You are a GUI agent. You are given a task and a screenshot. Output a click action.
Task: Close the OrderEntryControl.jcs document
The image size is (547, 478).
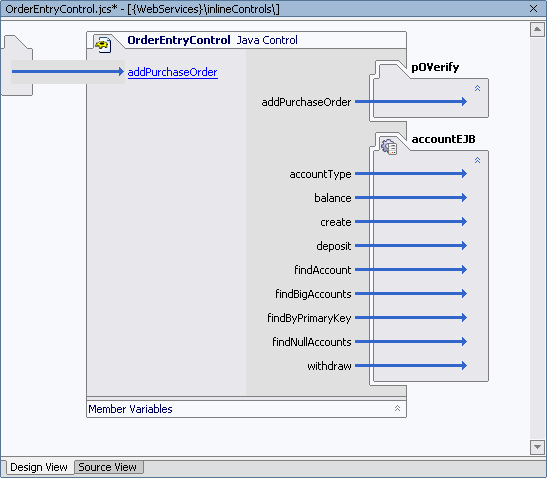coord(533,8)
